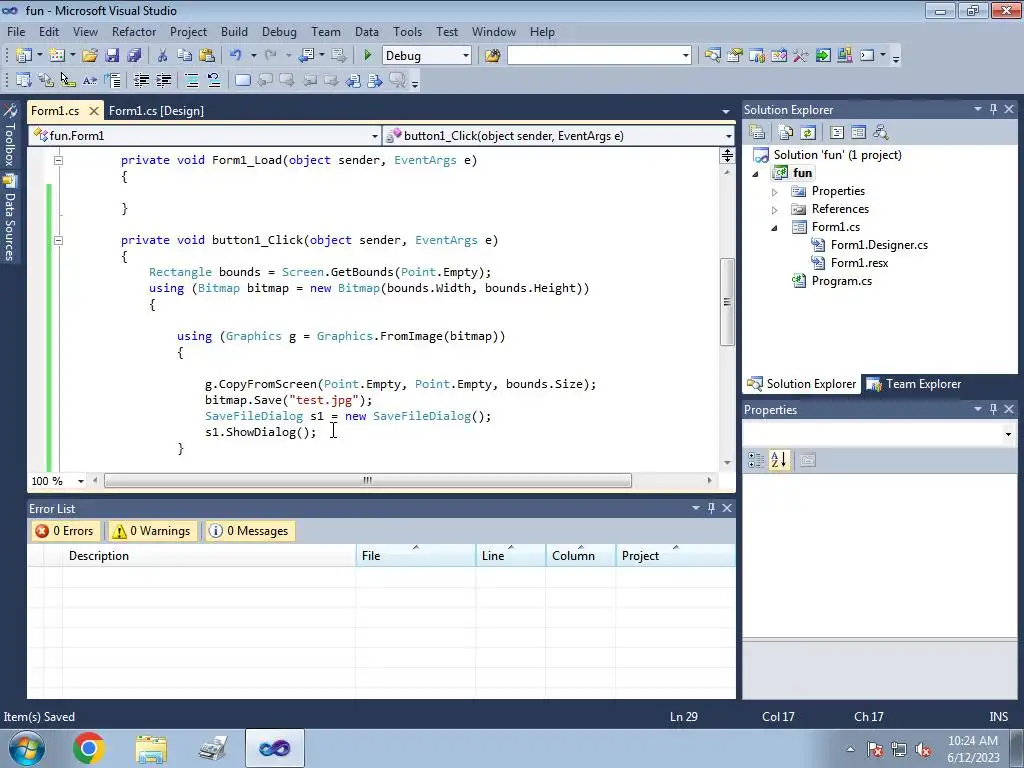
Task: Click the Navigate Backward toolbar icon
Action: tap(306, 56)
